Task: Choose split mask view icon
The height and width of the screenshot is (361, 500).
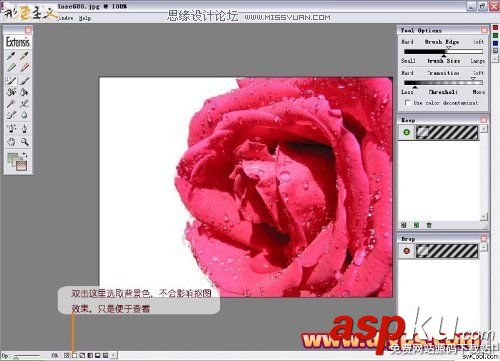Action: [x=90, y=356]
